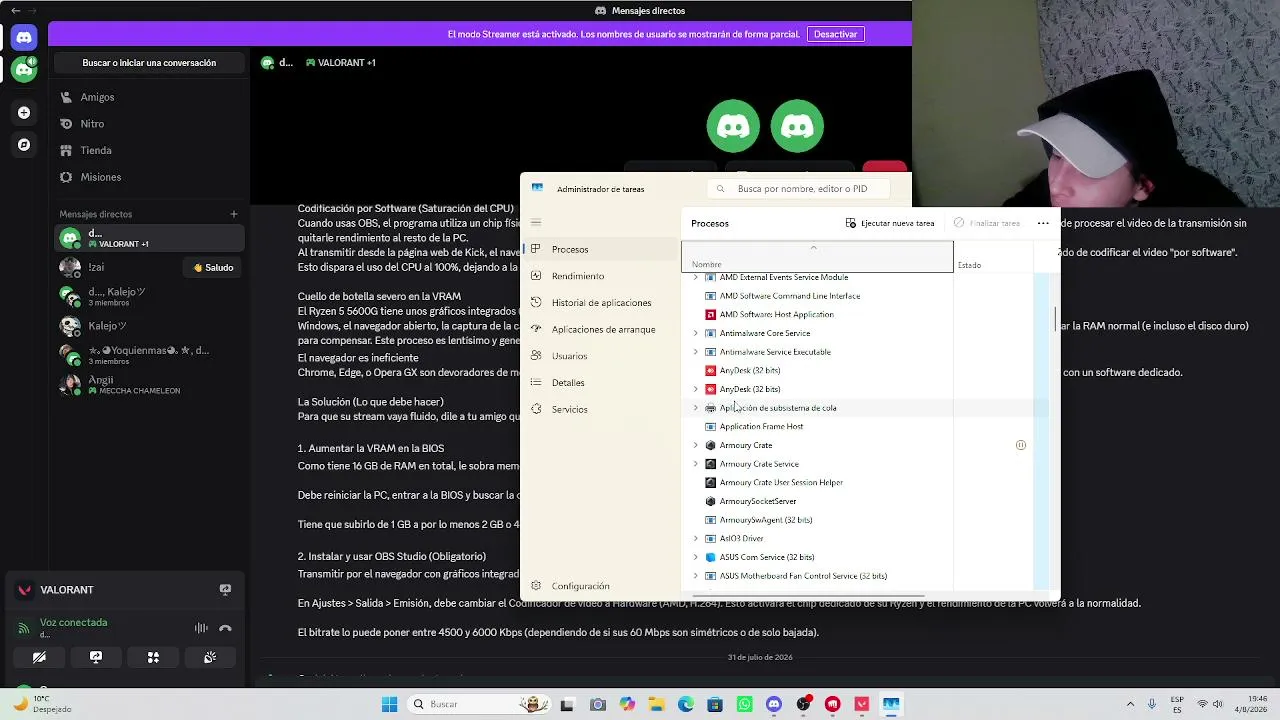This screenshot has width=1280, height=720.
Task: Open Copilot from taskbar
Action: click(x=627, y=704)
